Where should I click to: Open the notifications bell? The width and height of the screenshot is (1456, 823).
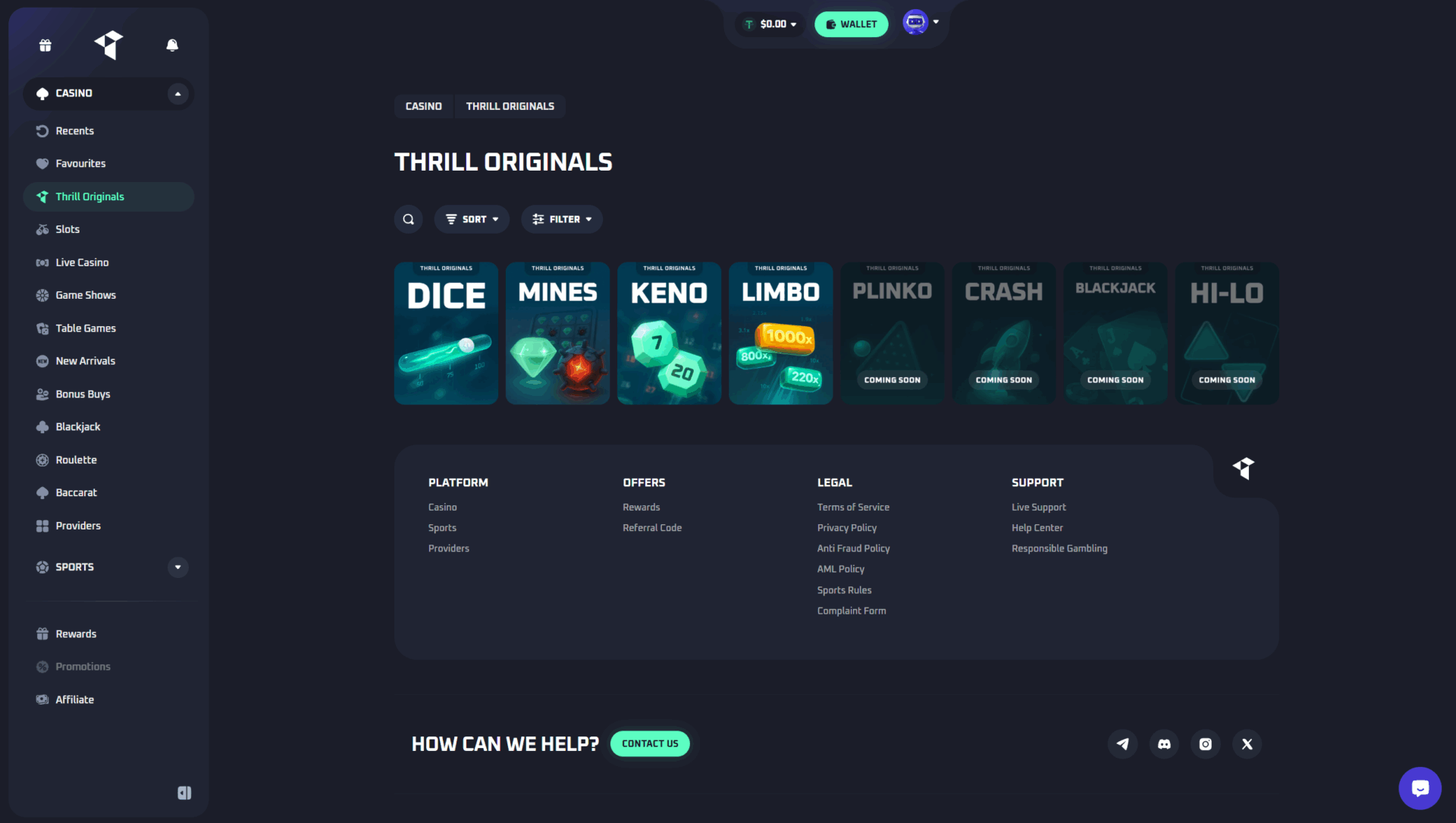[172, 46]
